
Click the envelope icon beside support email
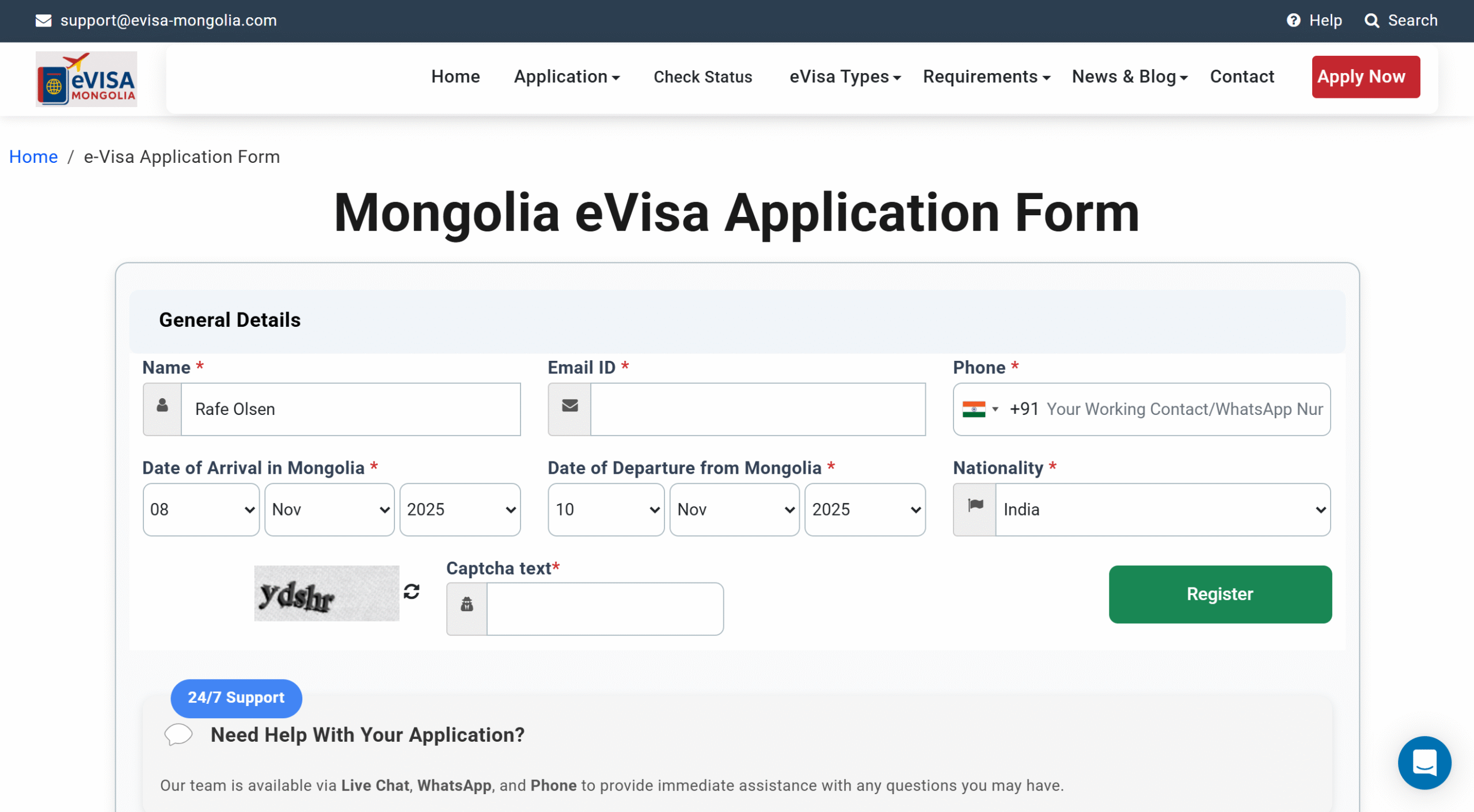coord(43,21)
